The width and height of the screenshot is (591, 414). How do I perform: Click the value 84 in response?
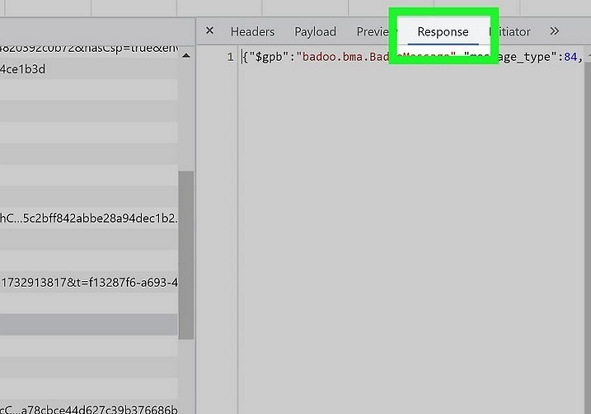coord(570,57)
